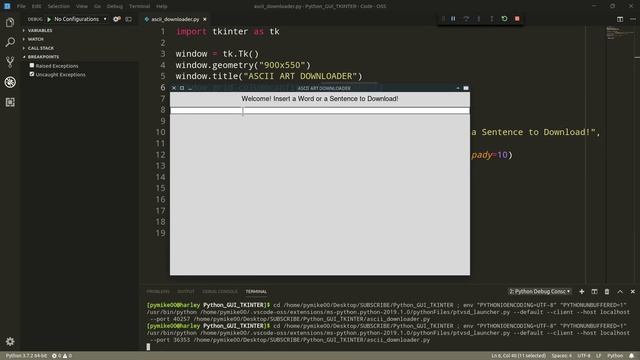Viewport: 640px width, 360px height.
Task: Open the Selection menu
Action: point(58,6)
